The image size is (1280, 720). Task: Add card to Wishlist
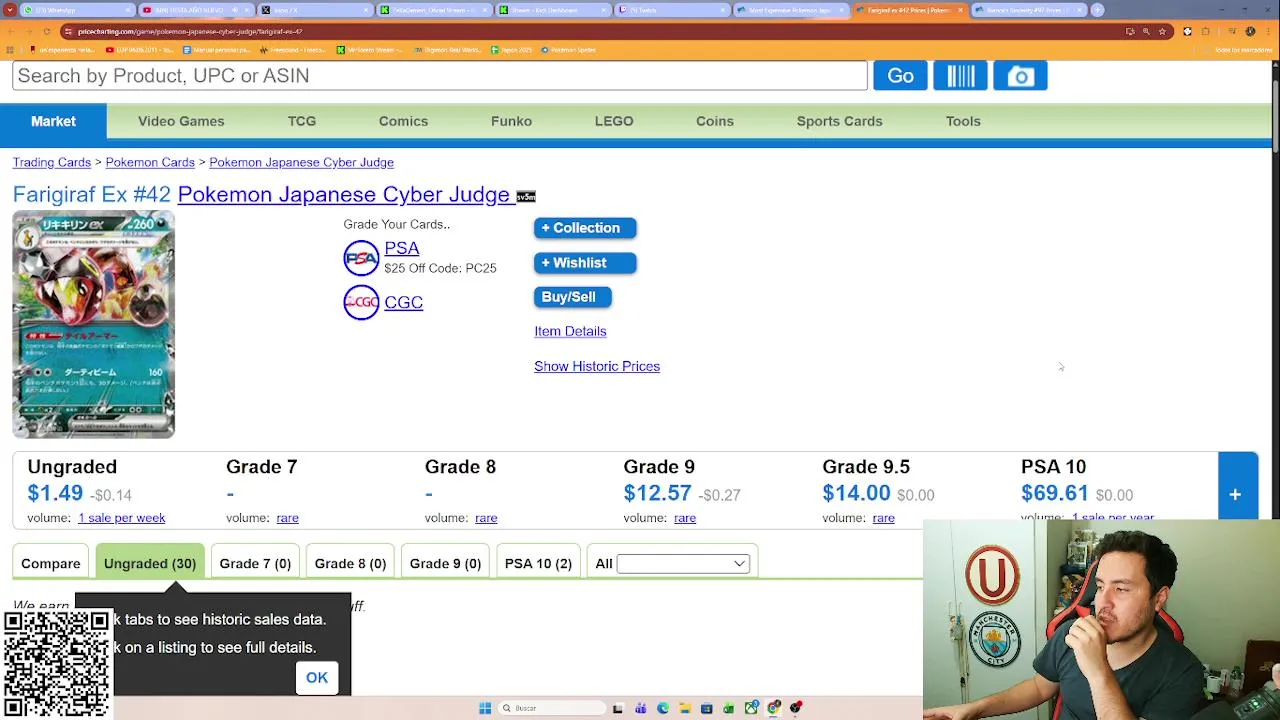click(585, 263)
